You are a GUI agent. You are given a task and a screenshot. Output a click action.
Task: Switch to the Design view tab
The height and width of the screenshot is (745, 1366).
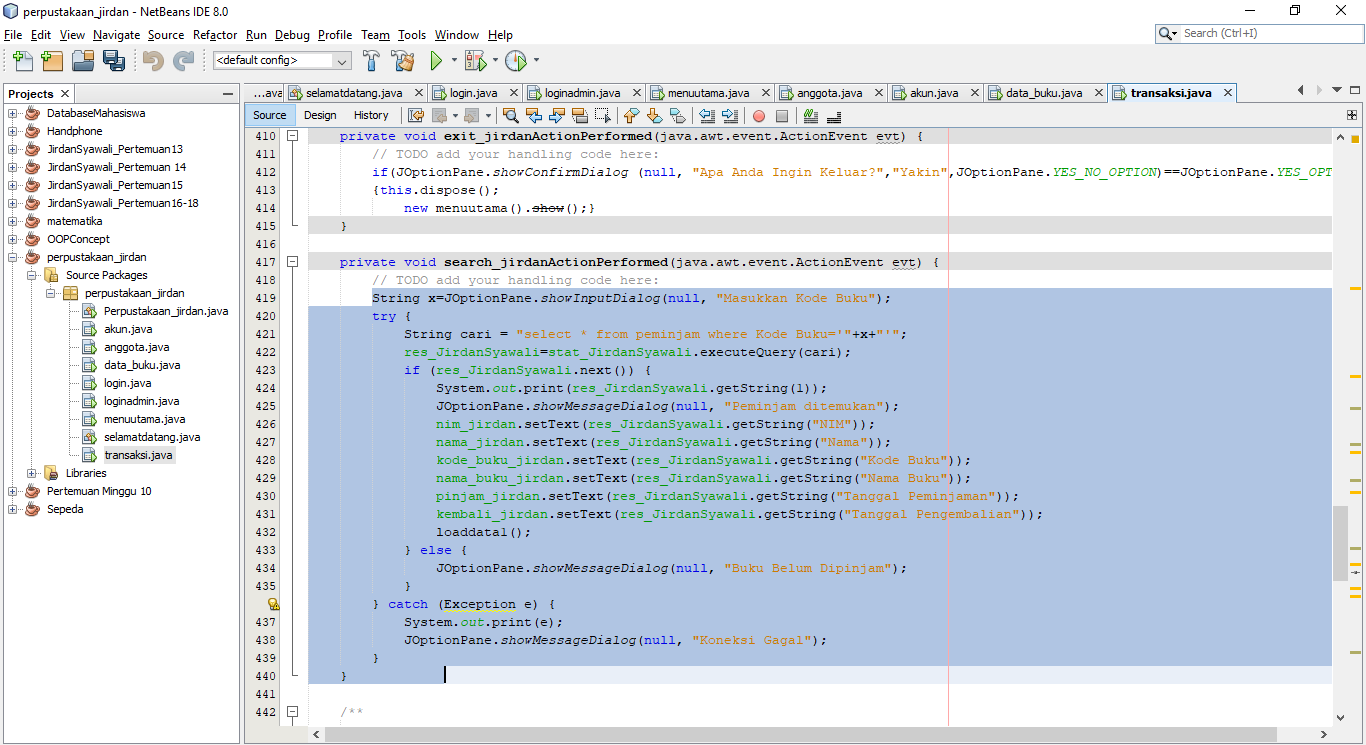(x=319, y=115)
